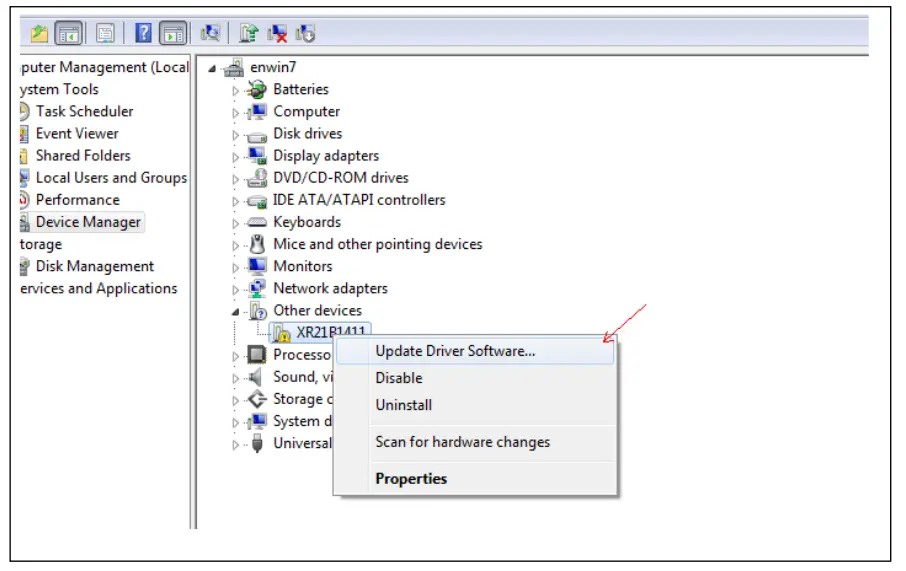Click the 'enwin7' computer name label
Screen dimensions: 906x571
click(273, 68)
